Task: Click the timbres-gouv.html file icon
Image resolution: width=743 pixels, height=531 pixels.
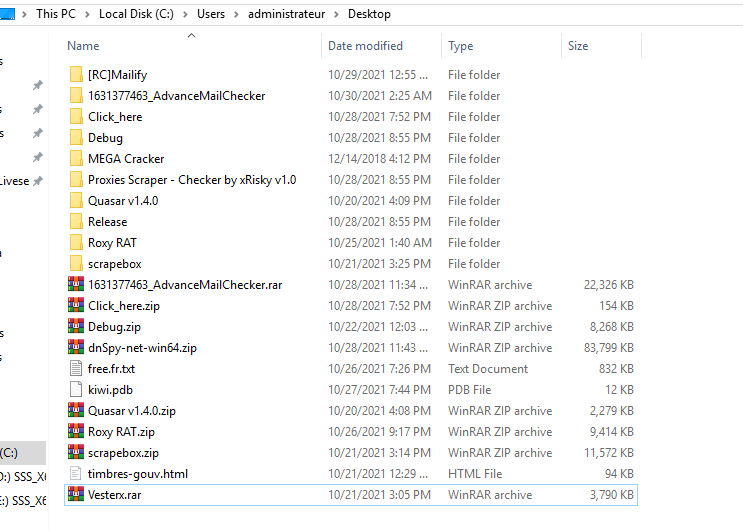Action: click(77, 474)
